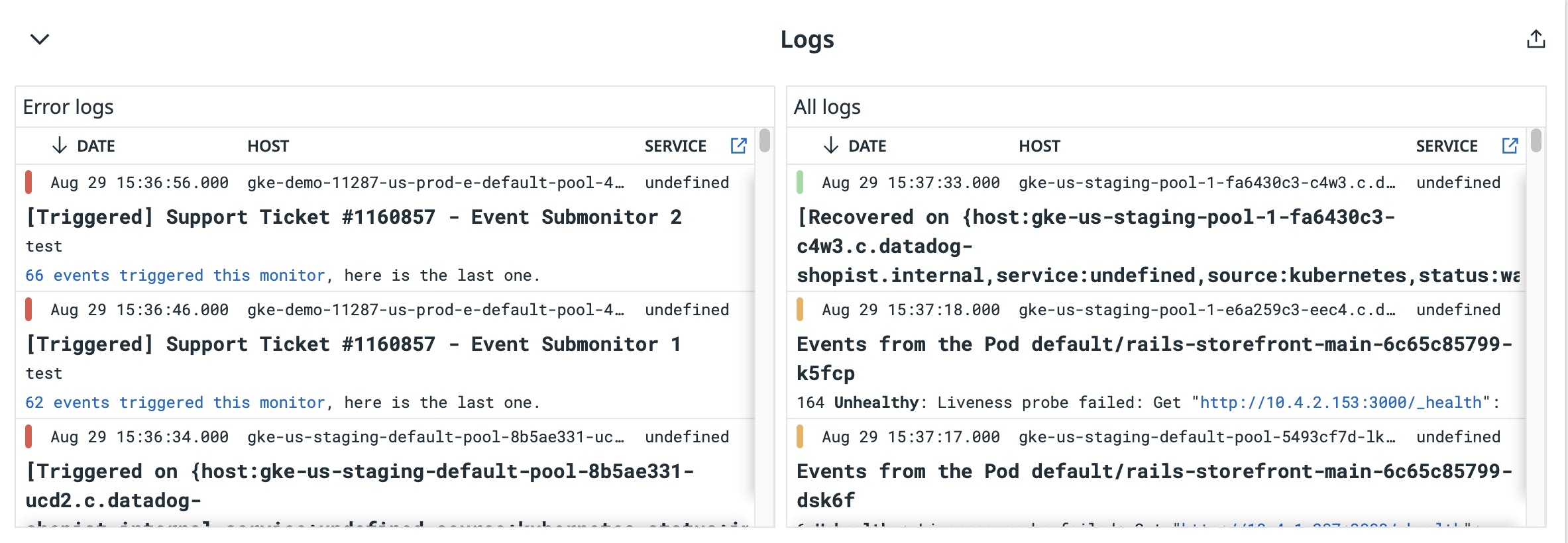Sort All logs by SERVICE column

1447,146
